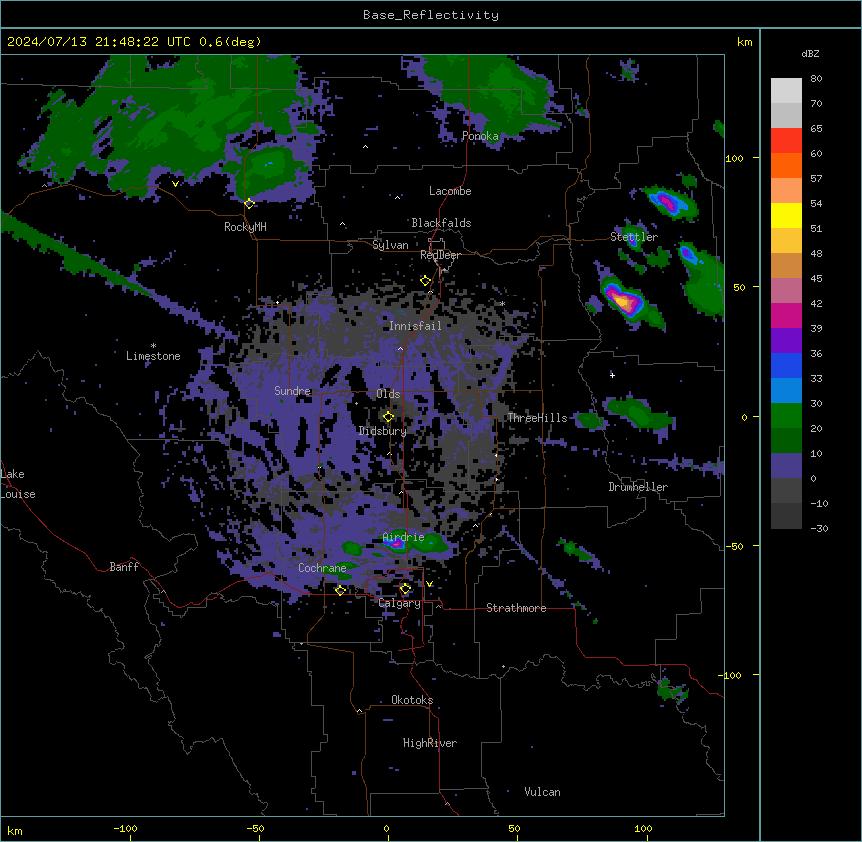
Task: Click the Lacombe city label
Action: 450,191
